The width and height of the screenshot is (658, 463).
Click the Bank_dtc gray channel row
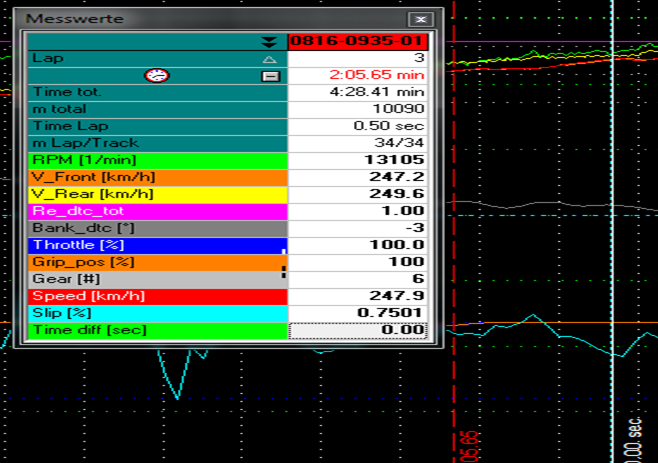pyautogui.click(x=157, y=228)
